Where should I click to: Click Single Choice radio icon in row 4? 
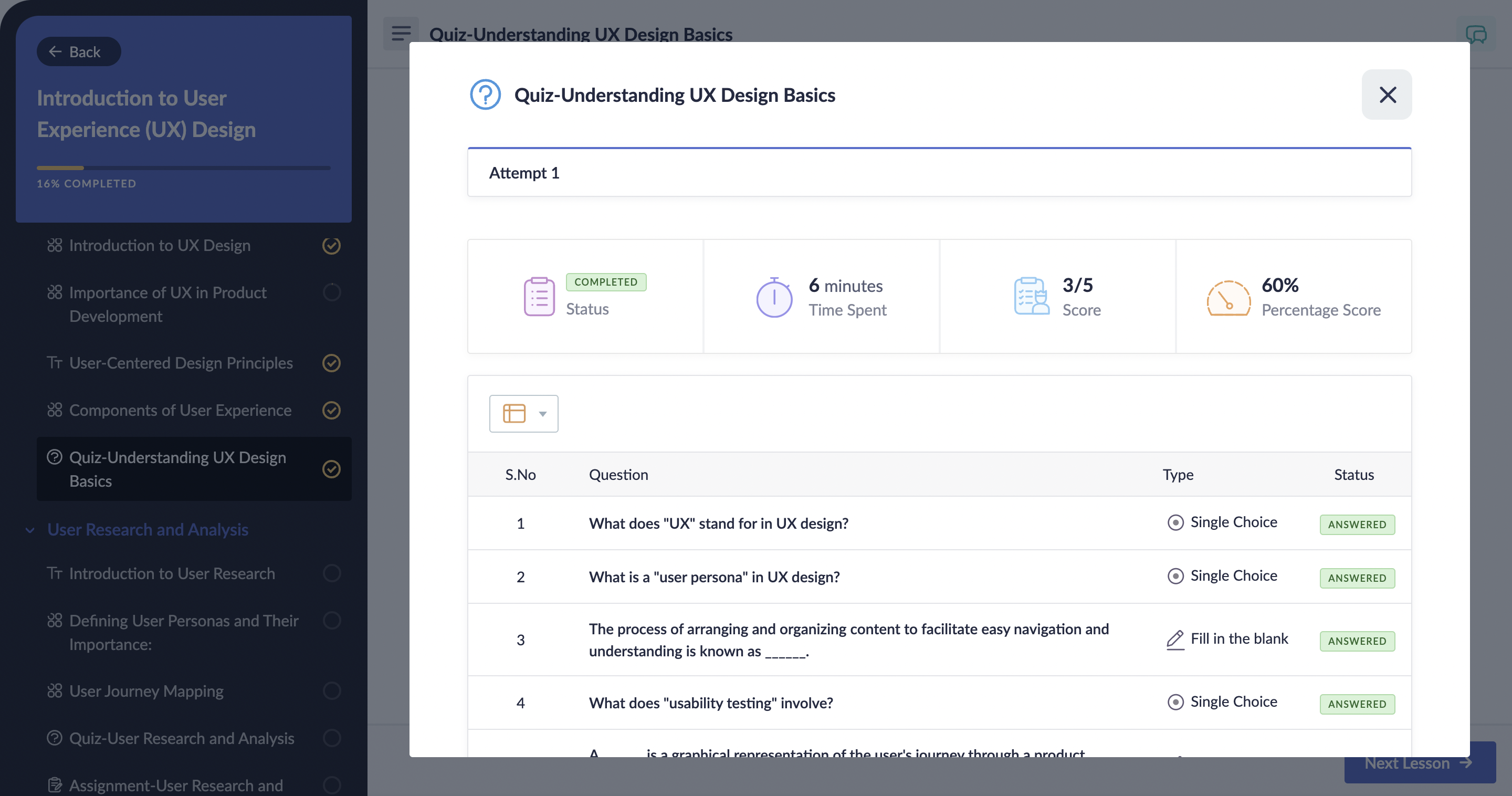pos(1175,702)
